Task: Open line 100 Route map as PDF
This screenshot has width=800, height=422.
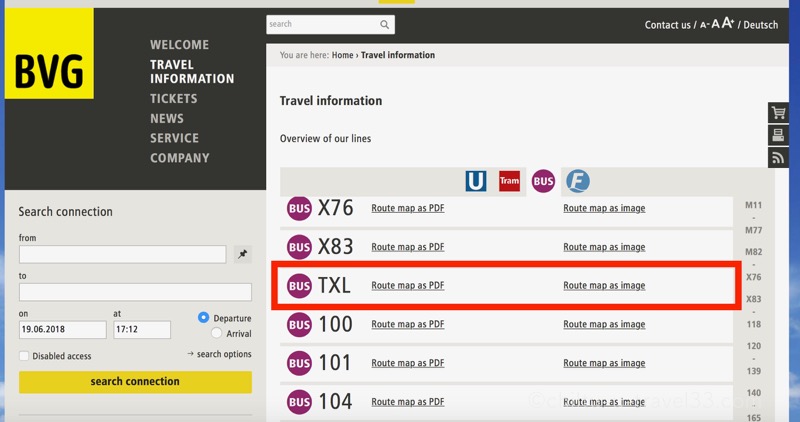Action: coord(408,325)
